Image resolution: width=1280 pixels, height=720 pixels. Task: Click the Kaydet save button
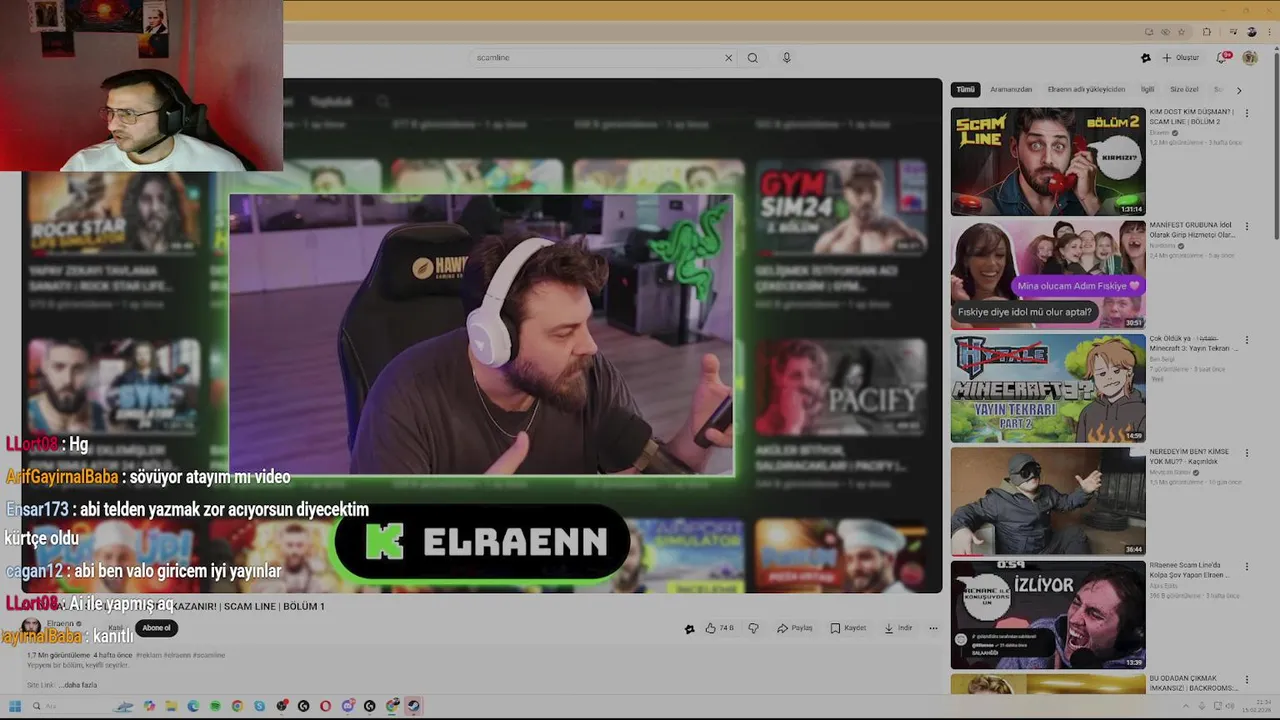click(848, 628)
